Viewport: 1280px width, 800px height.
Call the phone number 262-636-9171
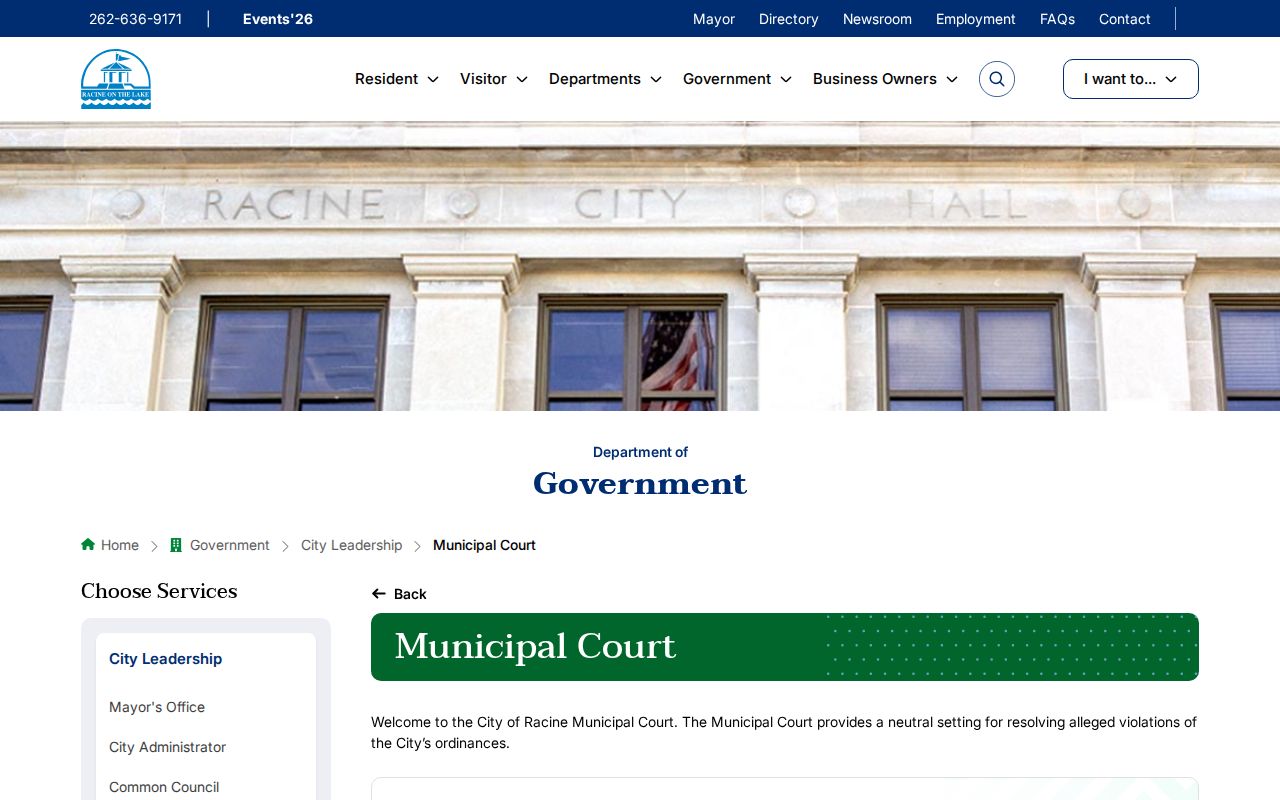(x=135, y=19)
